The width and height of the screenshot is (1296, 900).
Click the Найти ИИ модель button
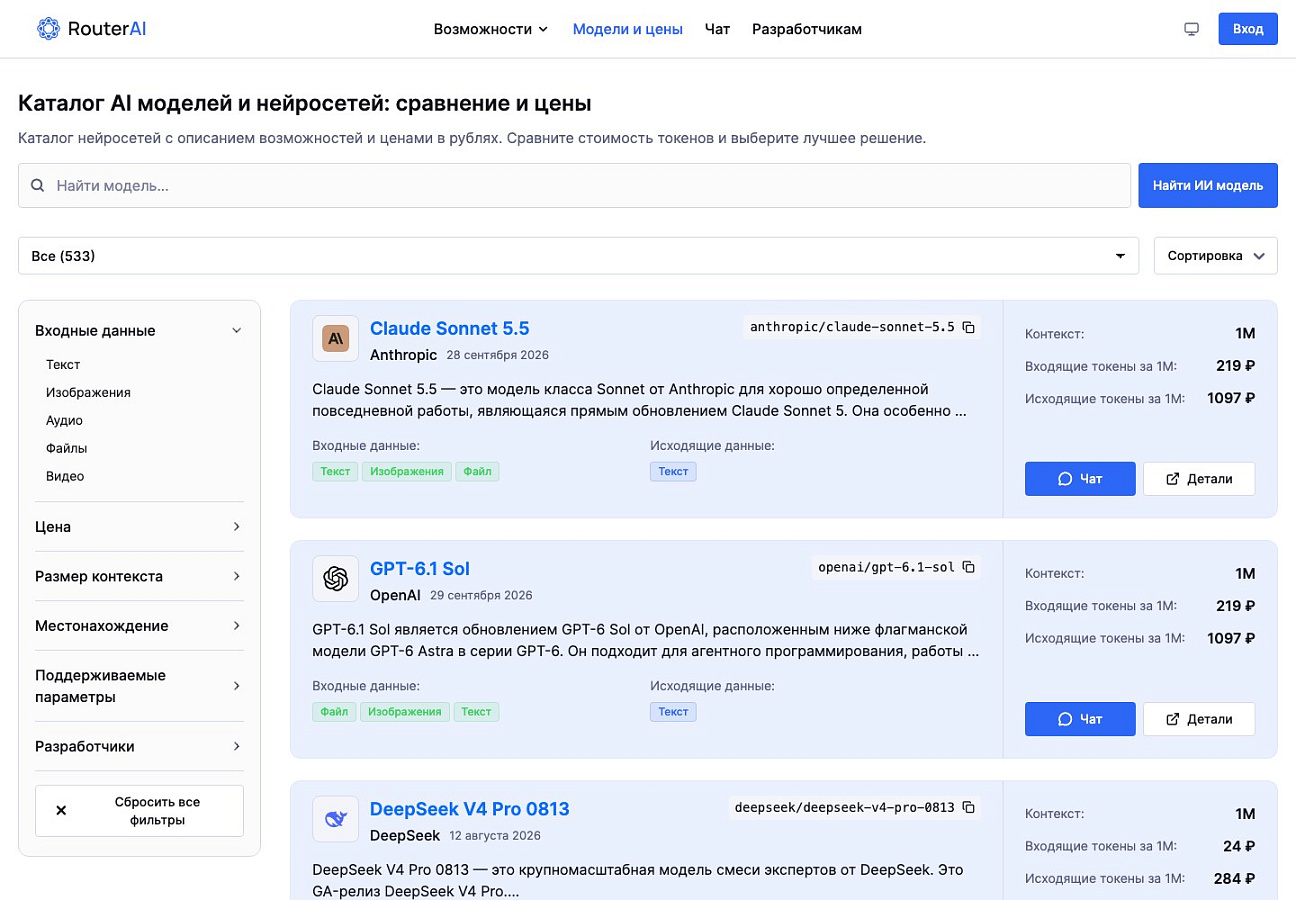(x=1208, y=185)
